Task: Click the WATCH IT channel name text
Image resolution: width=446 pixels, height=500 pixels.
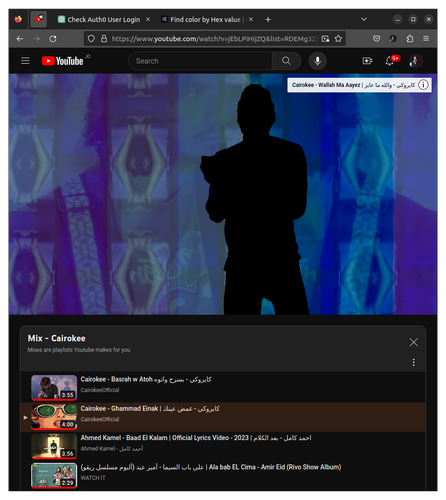Action: pyautogui.click(x=93, y=478)
